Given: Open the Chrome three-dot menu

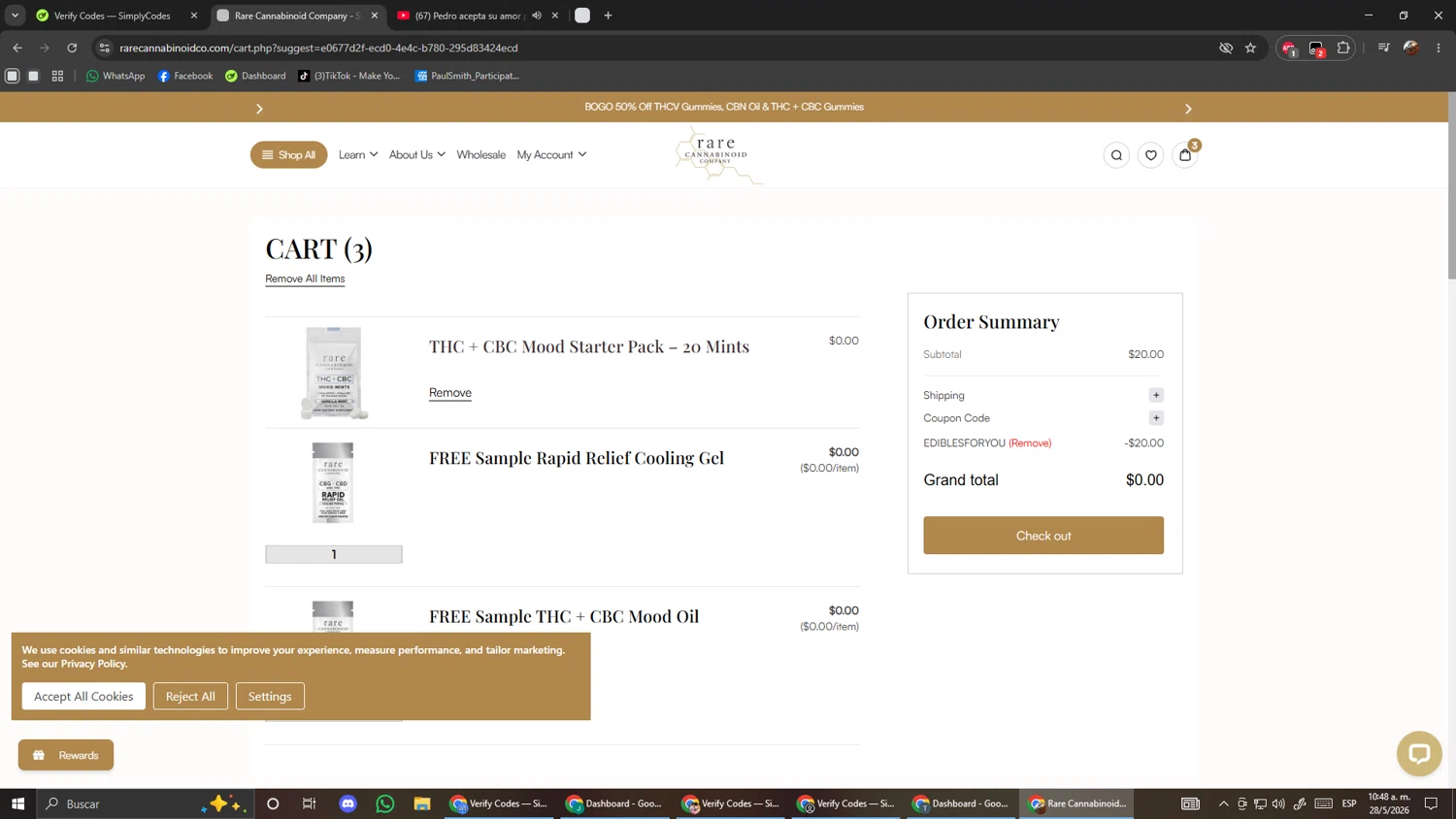Looking at the screenshot, I should click(1439, 48).
